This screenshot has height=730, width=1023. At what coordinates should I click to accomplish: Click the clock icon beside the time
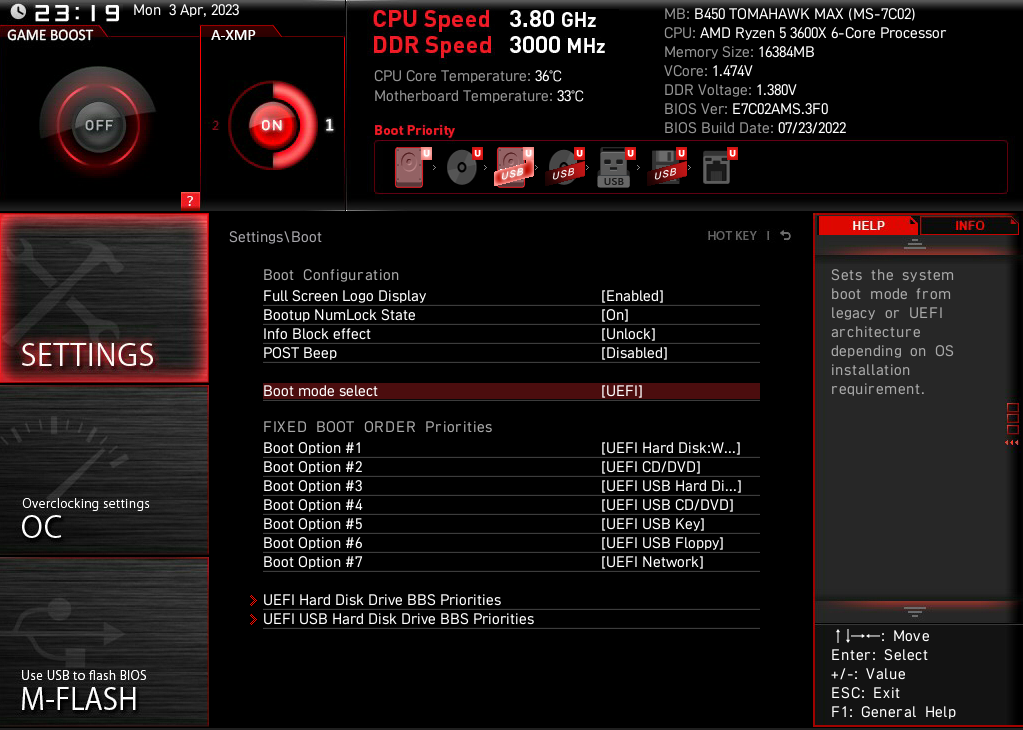click(18, 11)
